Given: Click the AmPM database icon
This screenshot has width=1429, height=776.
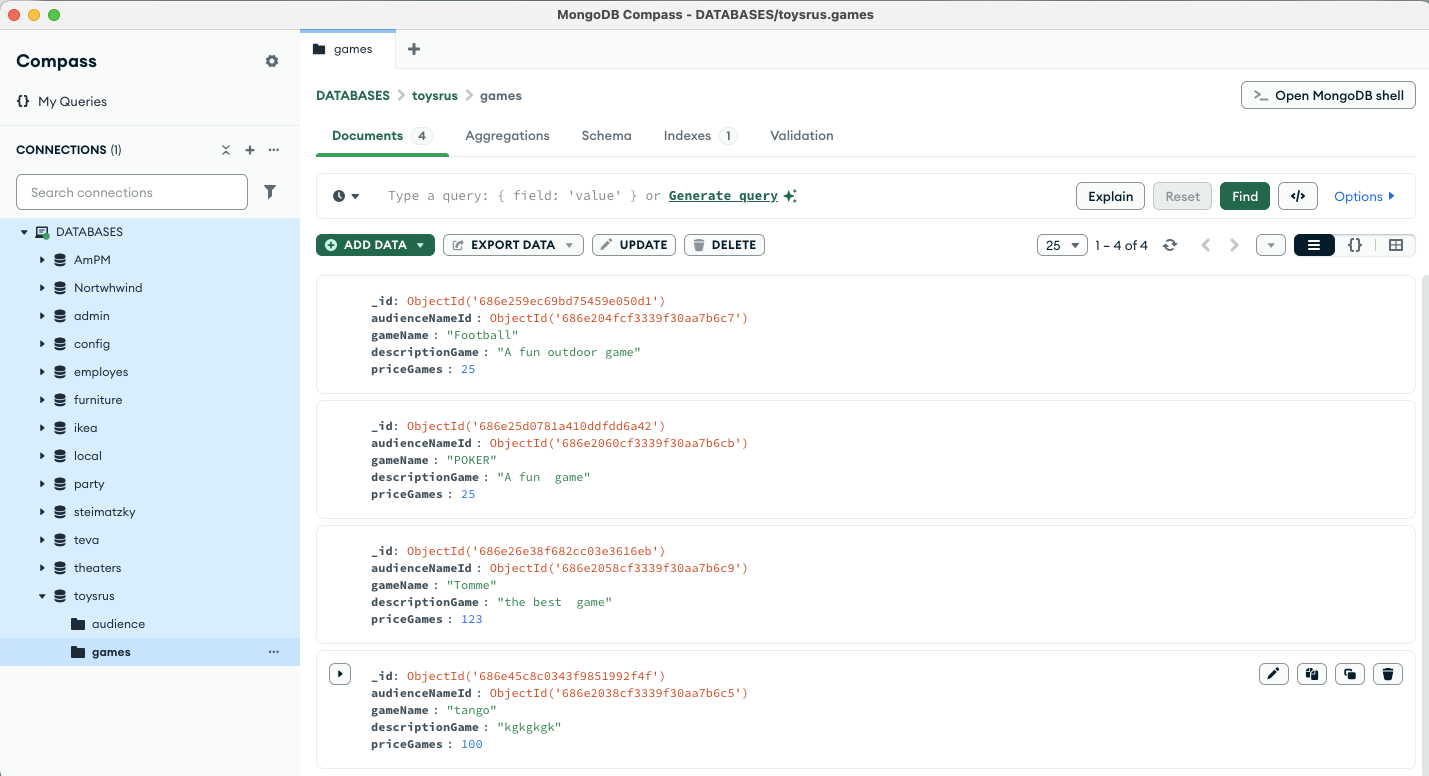Looking at the screenshot, I should click(60, 260).
